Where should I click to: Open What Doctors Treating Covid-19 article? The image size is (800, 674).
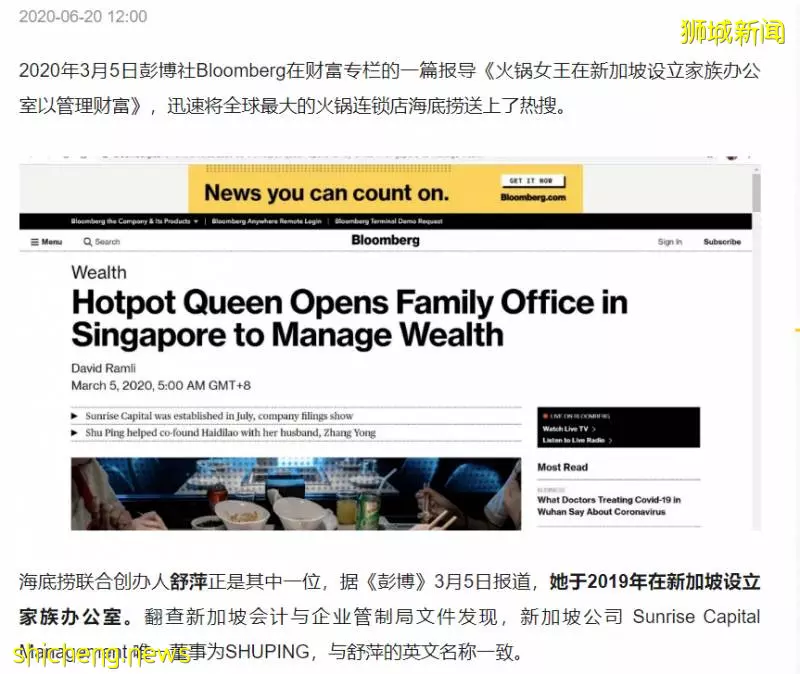click(x=609, y=506)
